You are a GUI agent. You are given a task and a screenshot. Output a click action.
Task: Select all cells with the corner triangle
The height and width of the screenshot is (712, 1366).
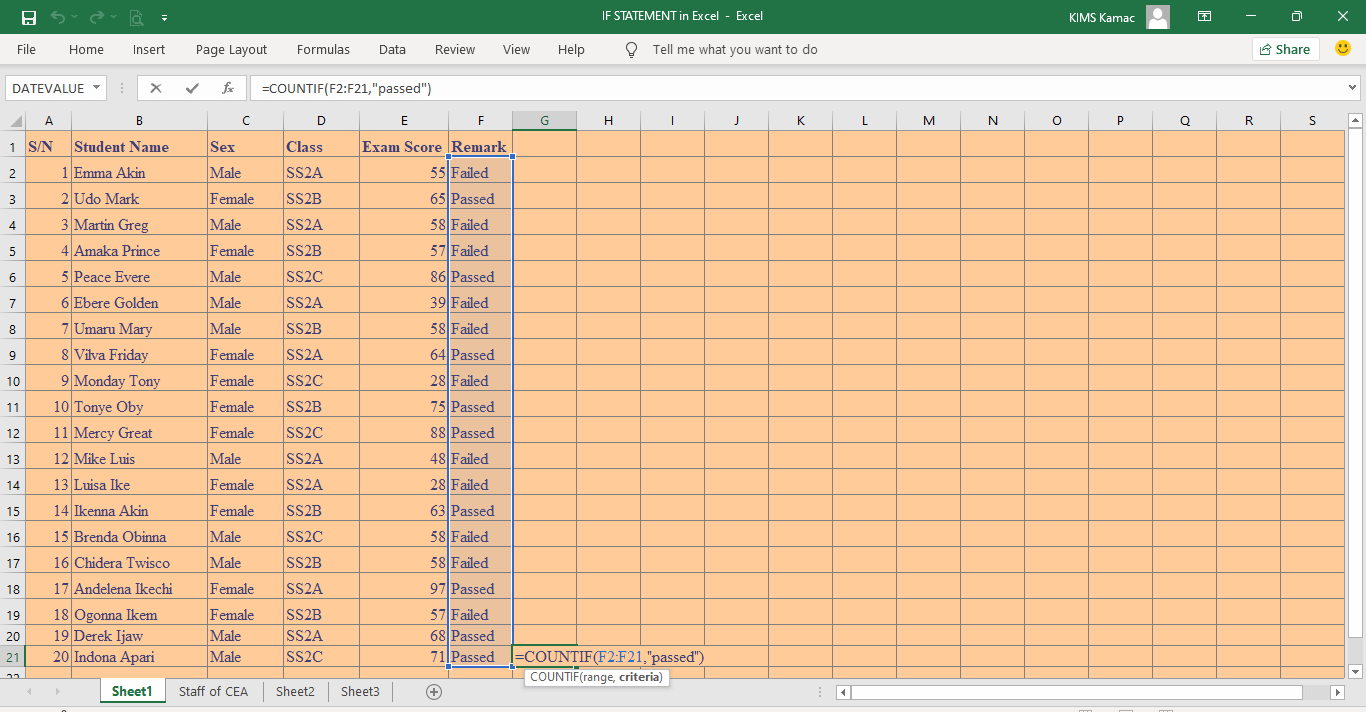[x=15, y=120]
